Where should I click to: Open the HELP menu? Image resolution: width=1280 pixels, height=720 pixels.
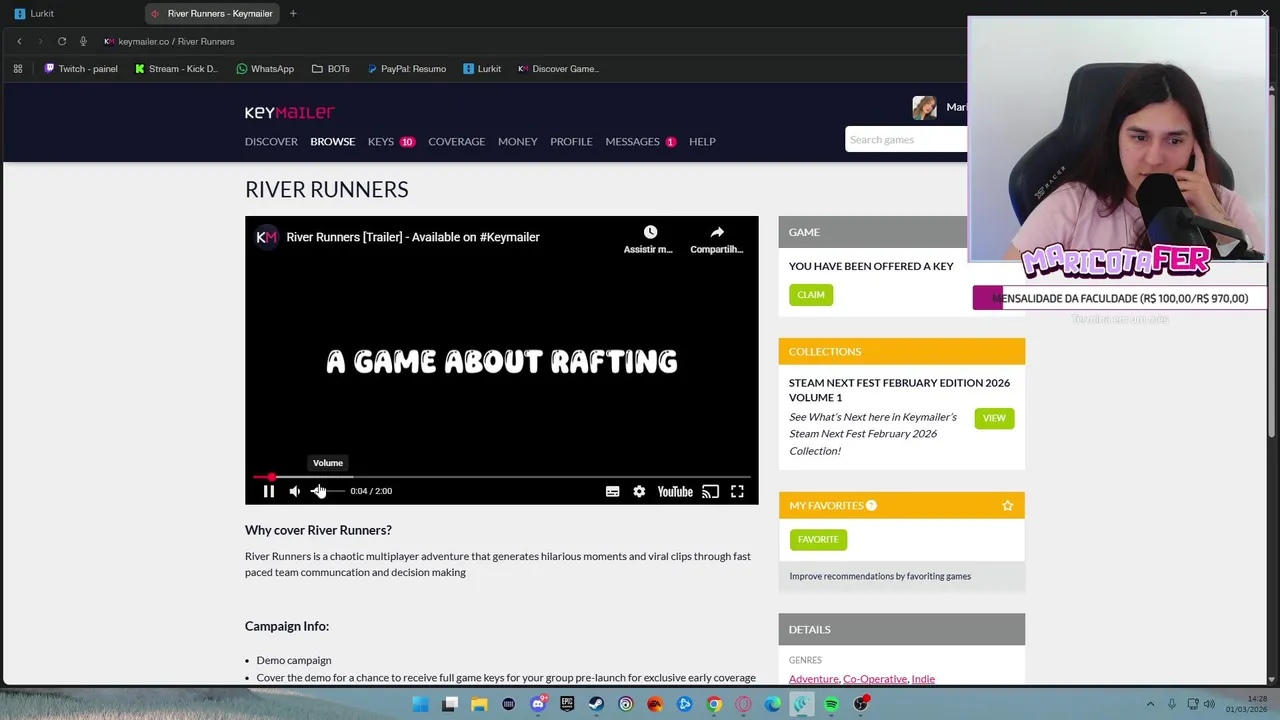pyautogui.click(x=702, y=141)
